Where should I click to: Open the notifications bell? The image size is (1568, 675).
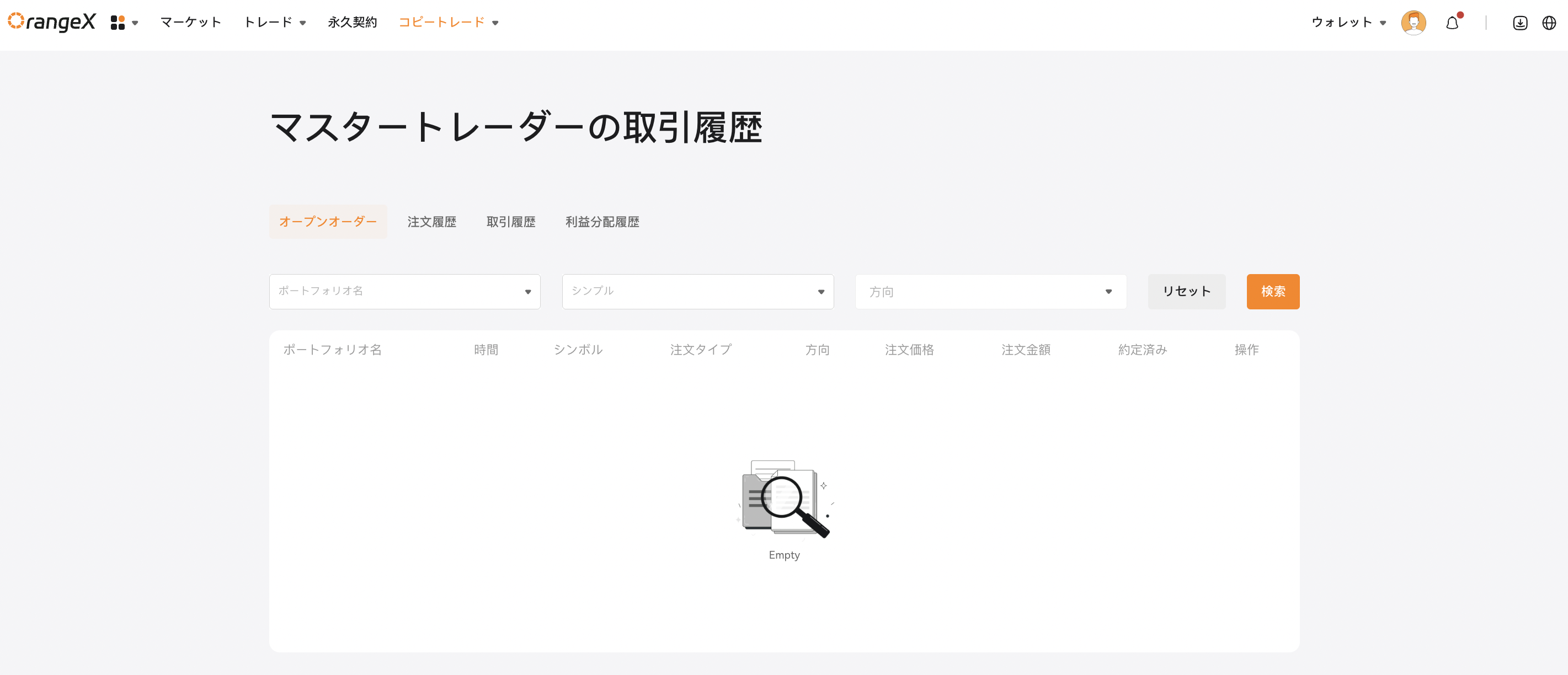coord(1452,23)
